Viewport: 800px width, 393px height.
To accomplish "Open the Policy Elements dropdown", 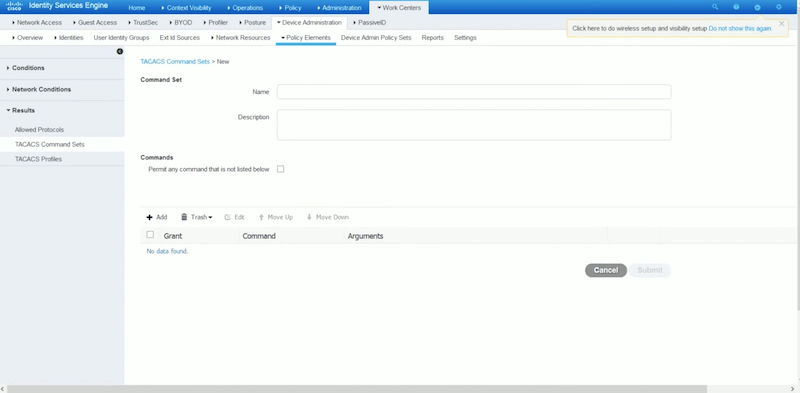I will (x=306, y=38).
